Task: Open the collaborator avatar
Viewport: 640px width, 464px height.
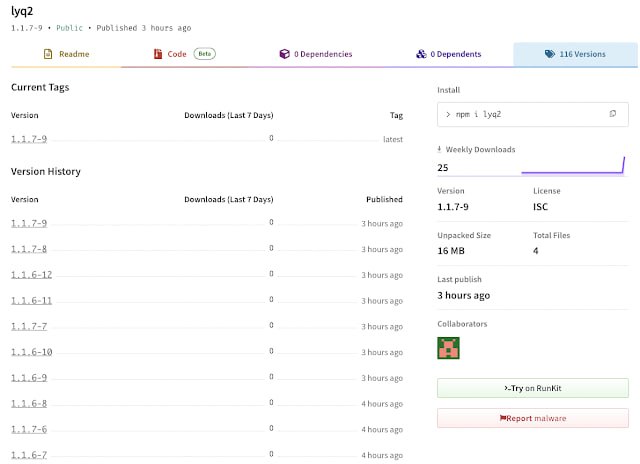Action: (448, 348)
